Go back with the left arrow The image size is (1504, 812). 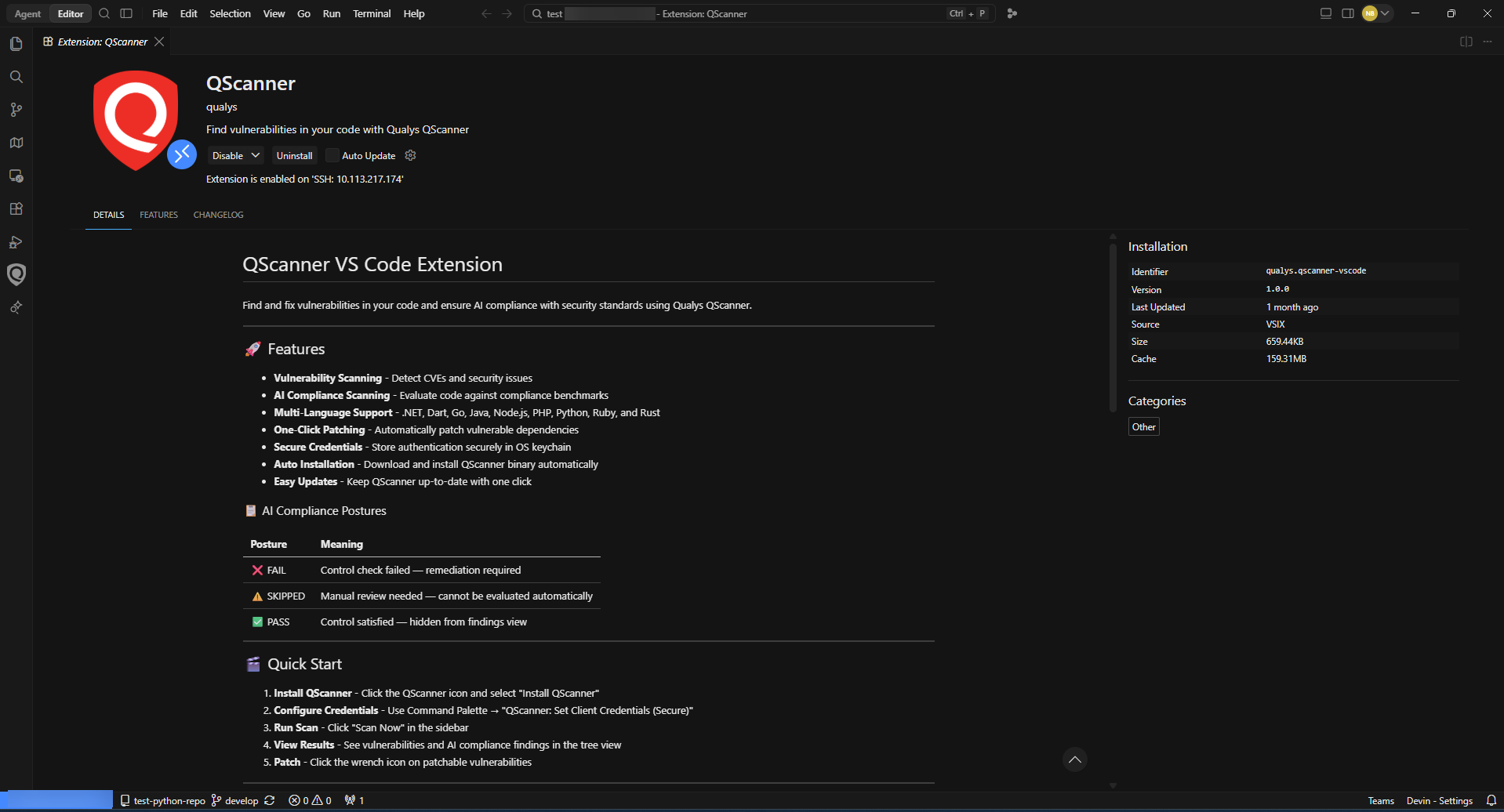486,13
